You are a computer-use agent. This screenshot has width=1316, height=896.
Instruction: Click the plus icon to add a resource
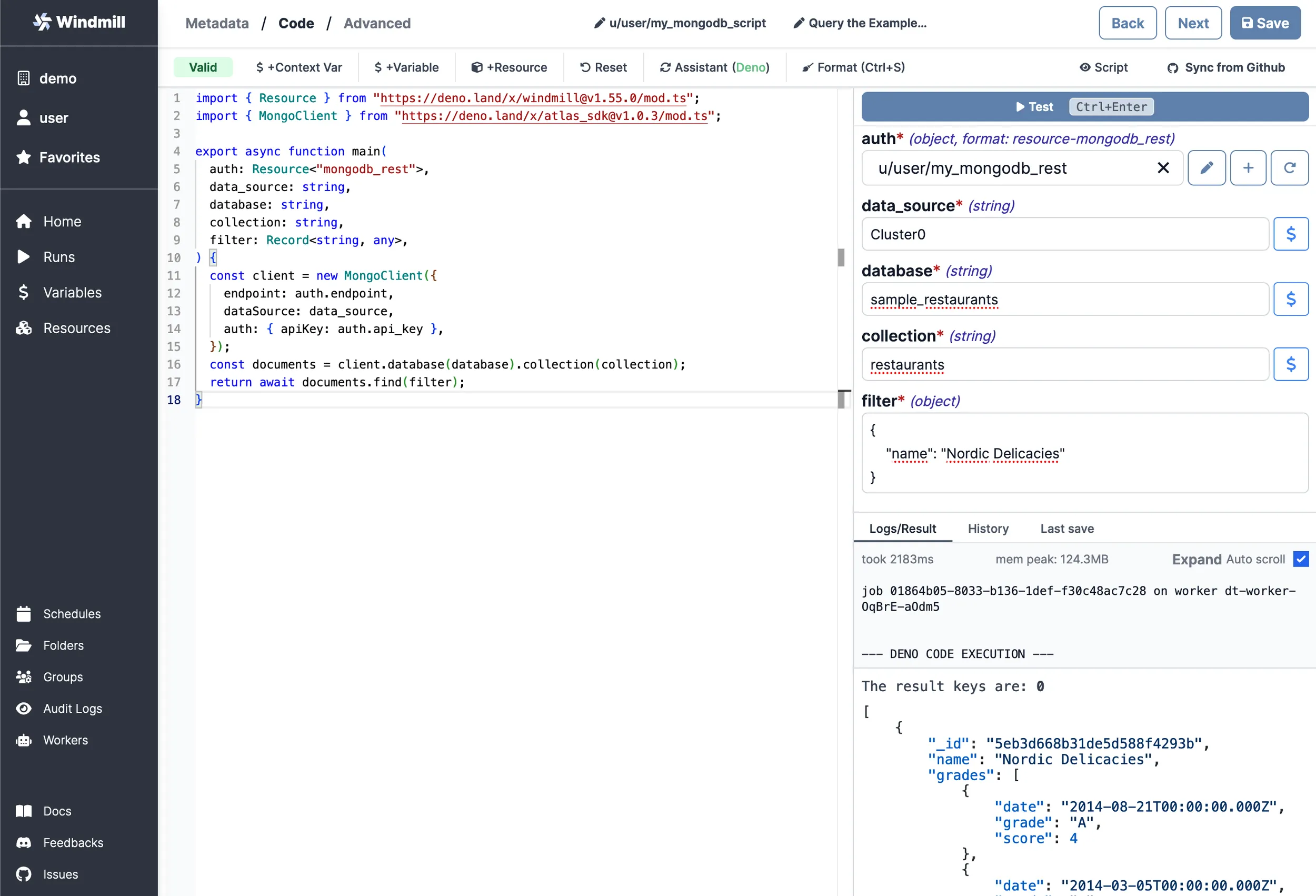[x=1248, y=167]
